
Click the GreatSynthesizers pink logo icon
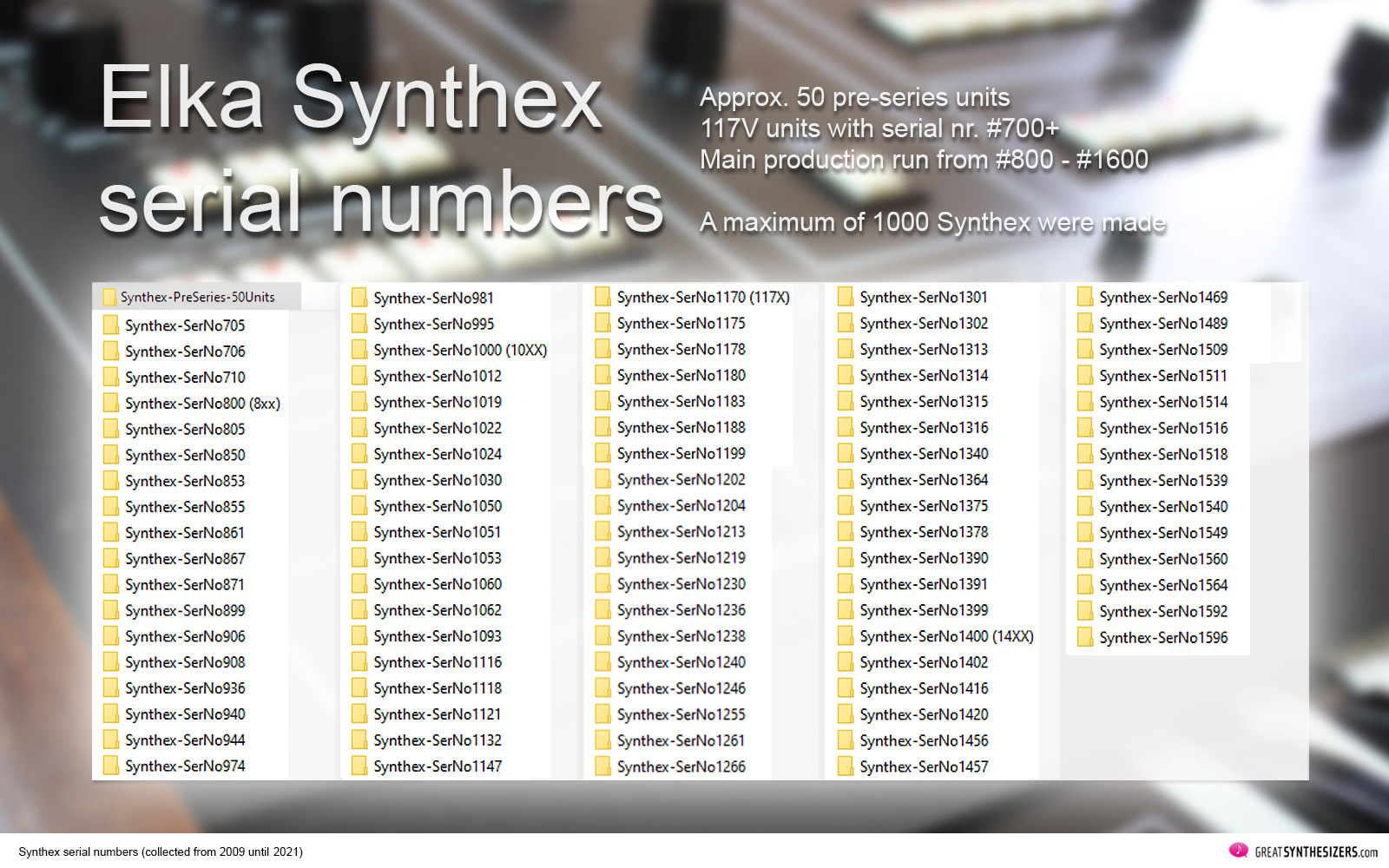(x=1239, y=851)
